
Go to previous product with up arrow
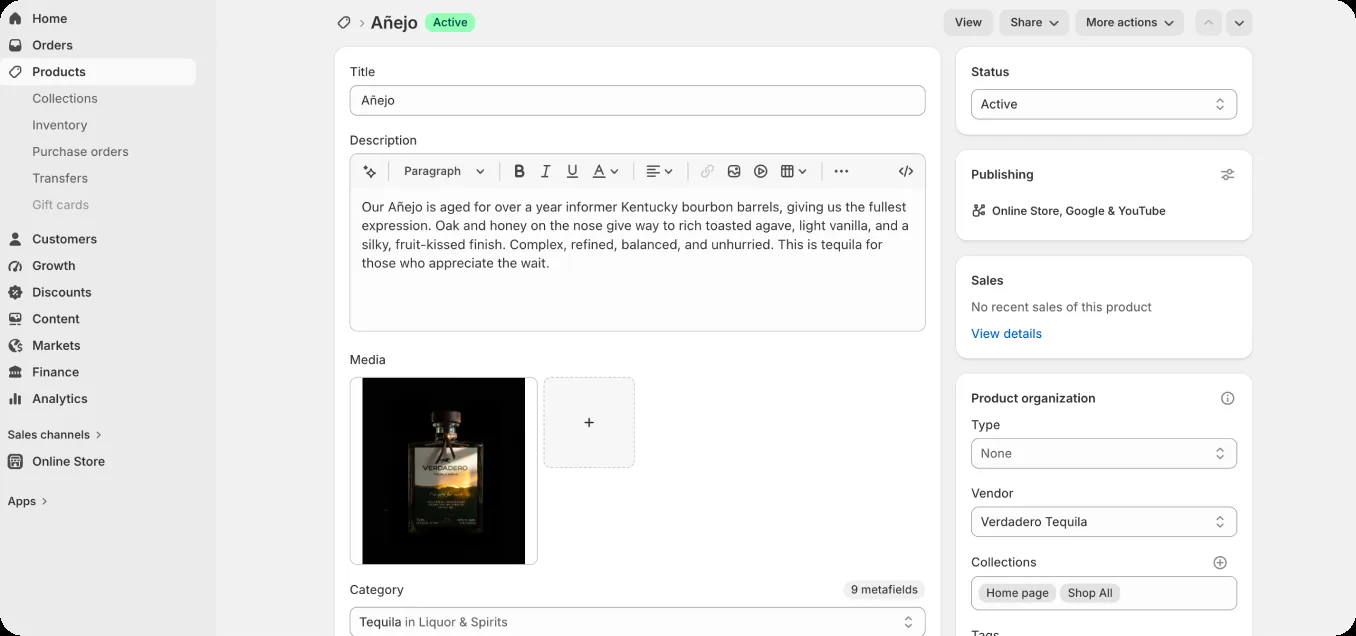click(x=1208, y=22)
